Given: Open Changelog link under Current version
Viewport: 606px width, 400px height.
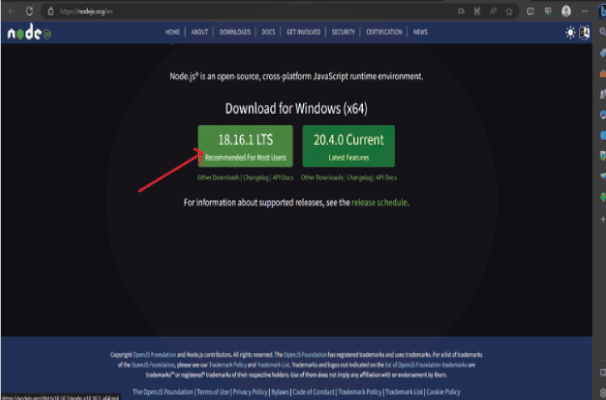Looking at the screenshot, I should (x=361, y=177).
